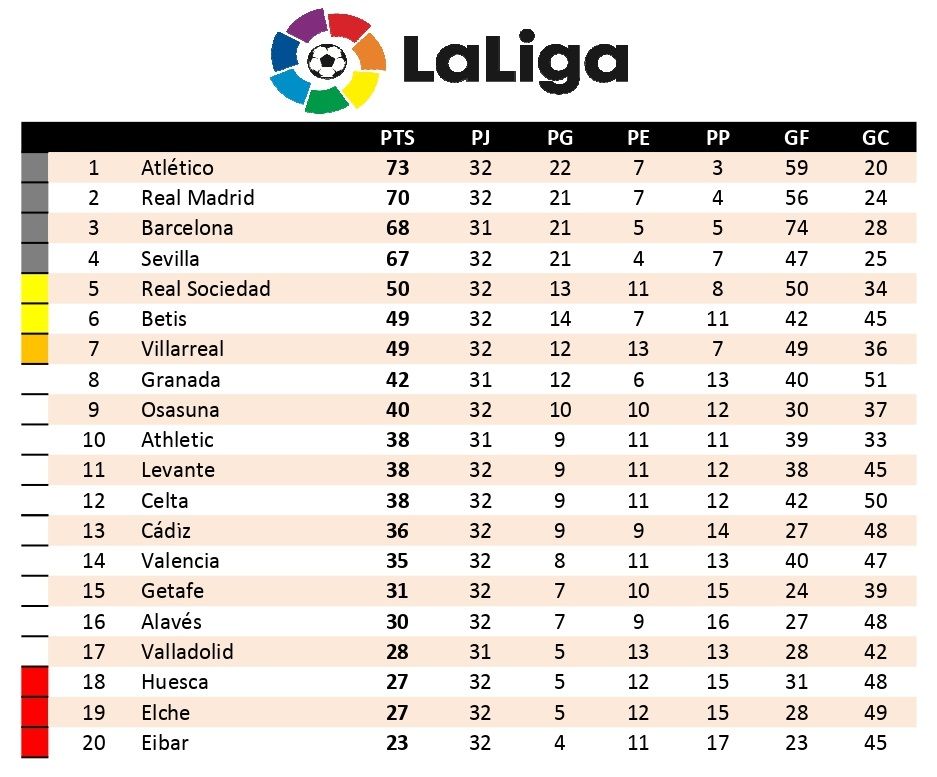
Task: Click the Barcelona team name
Action: [x=187, y=228]
